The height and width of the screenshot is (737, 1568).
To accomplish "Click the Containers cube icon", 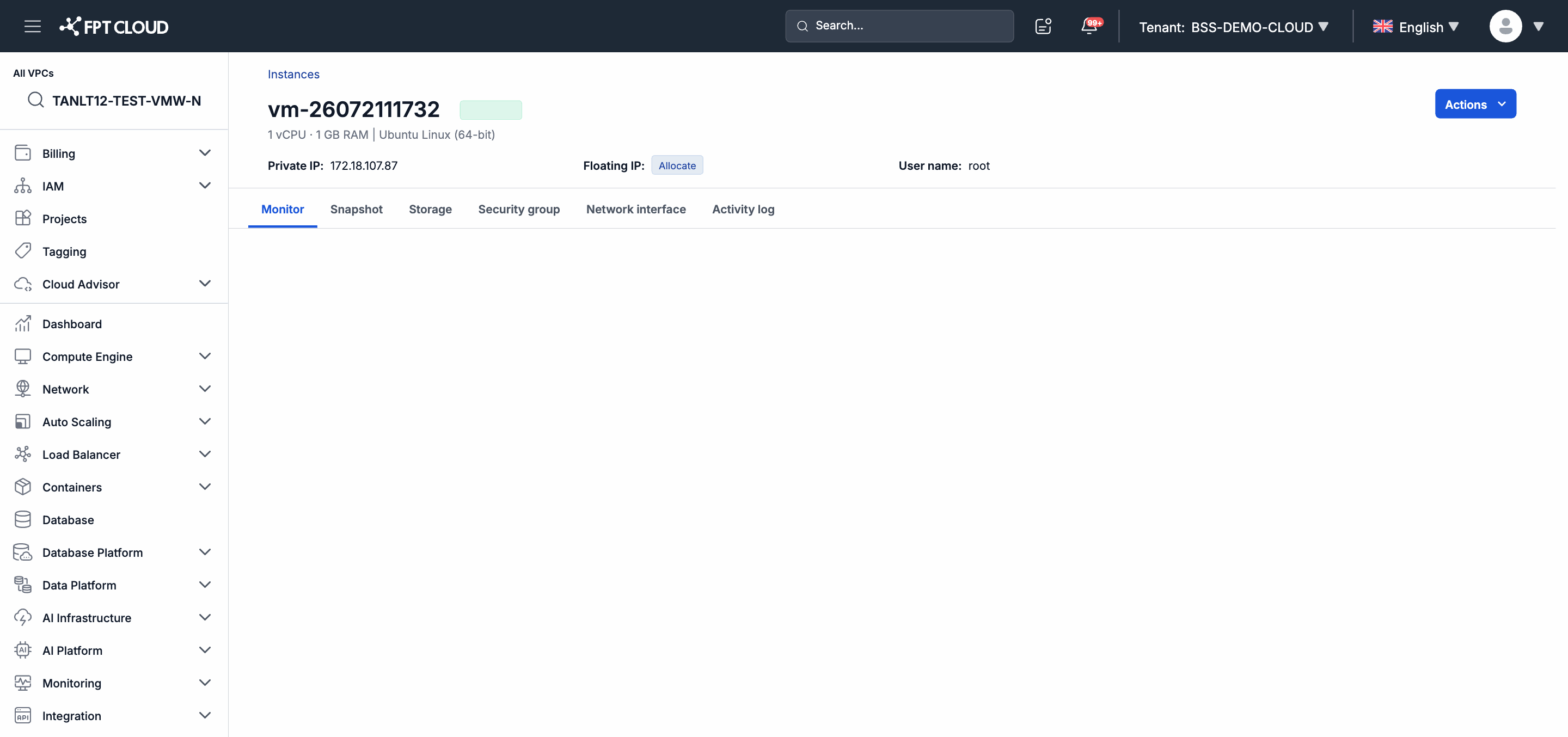I will point(22,486).
